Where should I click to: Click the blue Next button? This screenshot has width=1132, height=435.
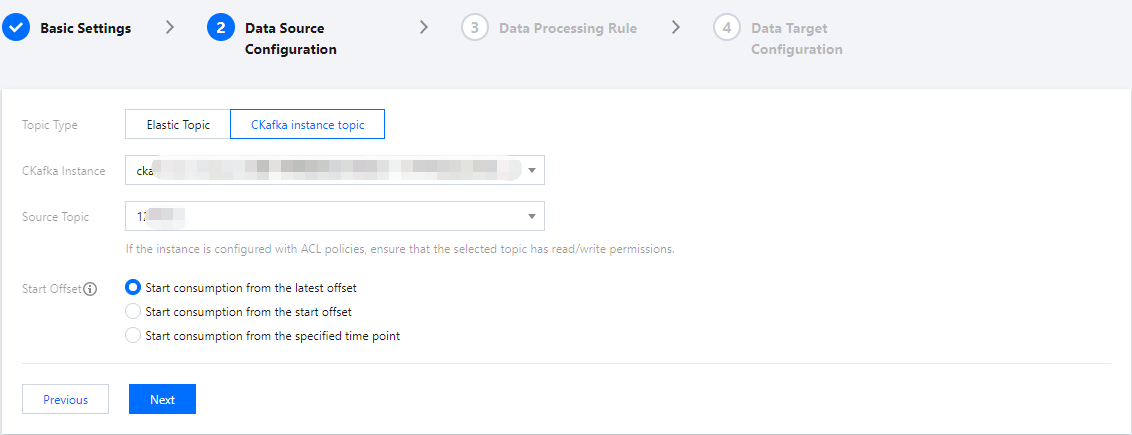(162, 399)
